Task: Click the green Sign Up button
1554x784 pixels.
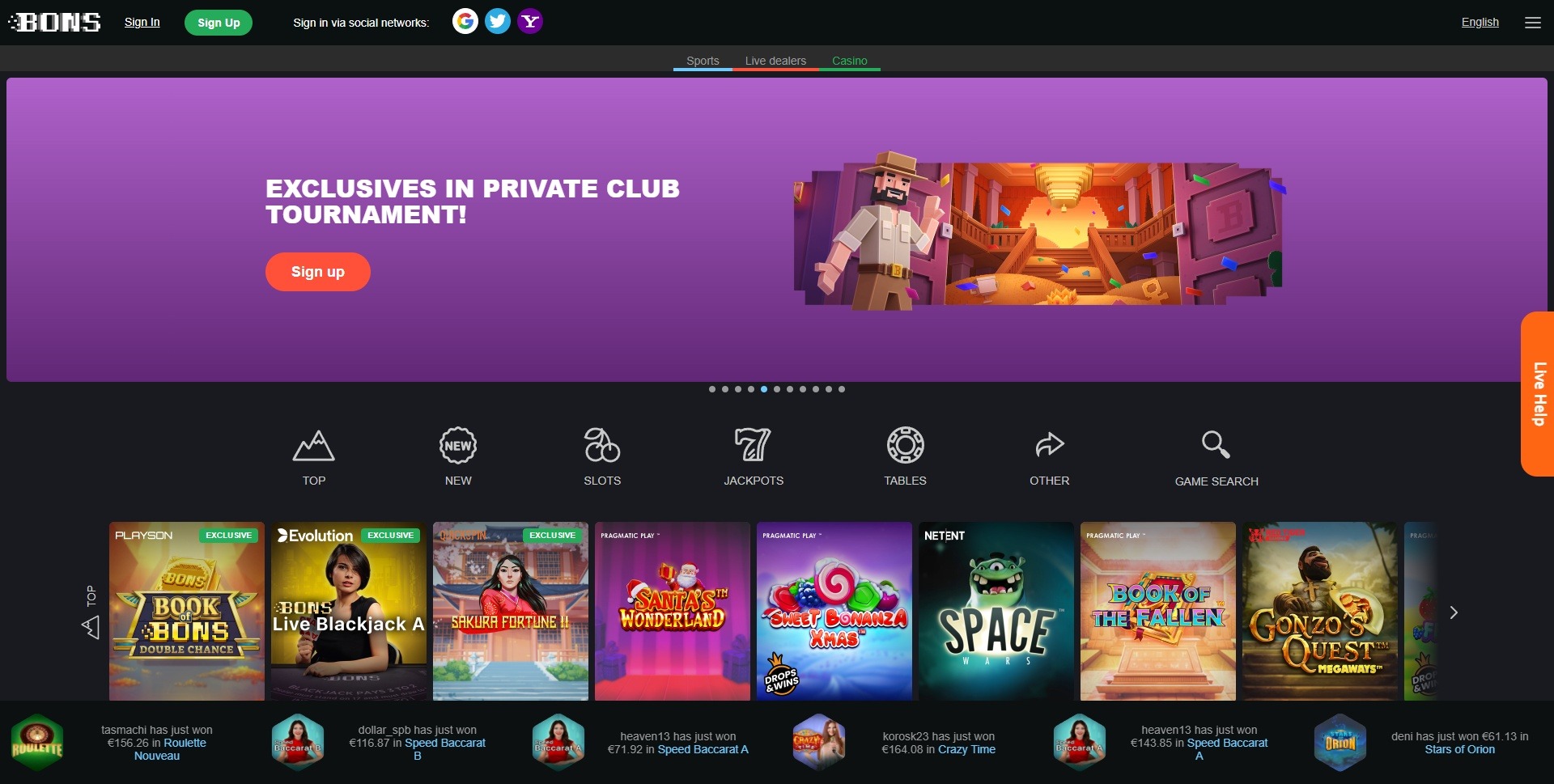Action: pyautogui.click(x=219, y=23)
